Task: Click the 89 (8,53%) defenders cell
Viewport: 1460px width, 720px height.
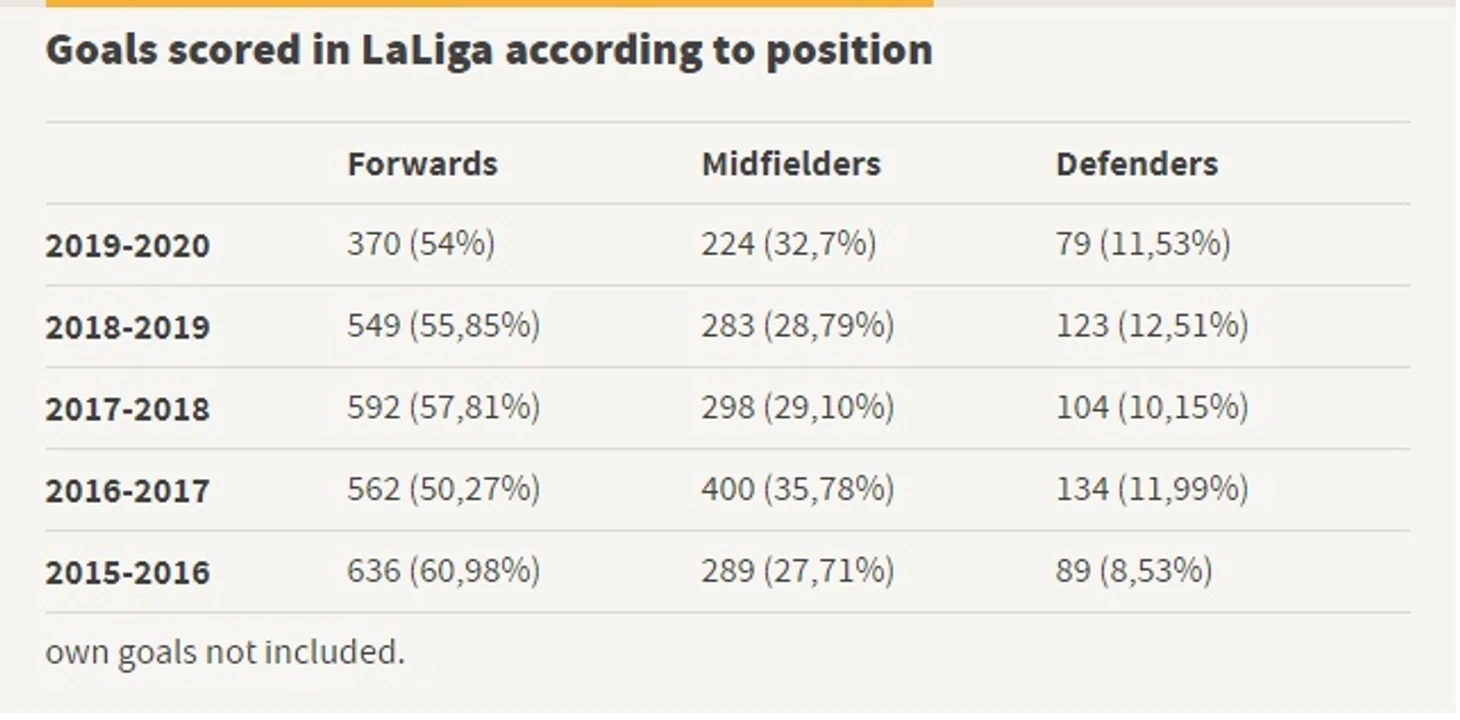Action: [x=1134, y=571]
